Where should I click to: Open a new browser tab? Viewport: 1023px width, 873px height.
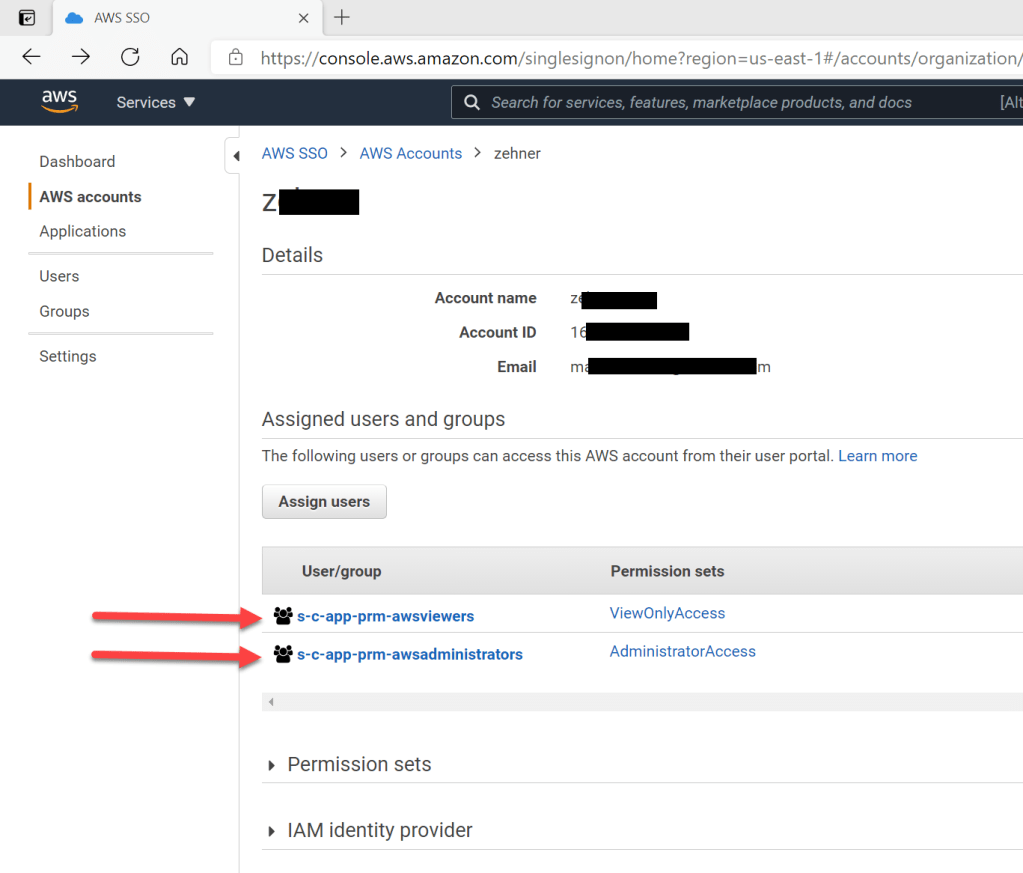tap(342, 17)
